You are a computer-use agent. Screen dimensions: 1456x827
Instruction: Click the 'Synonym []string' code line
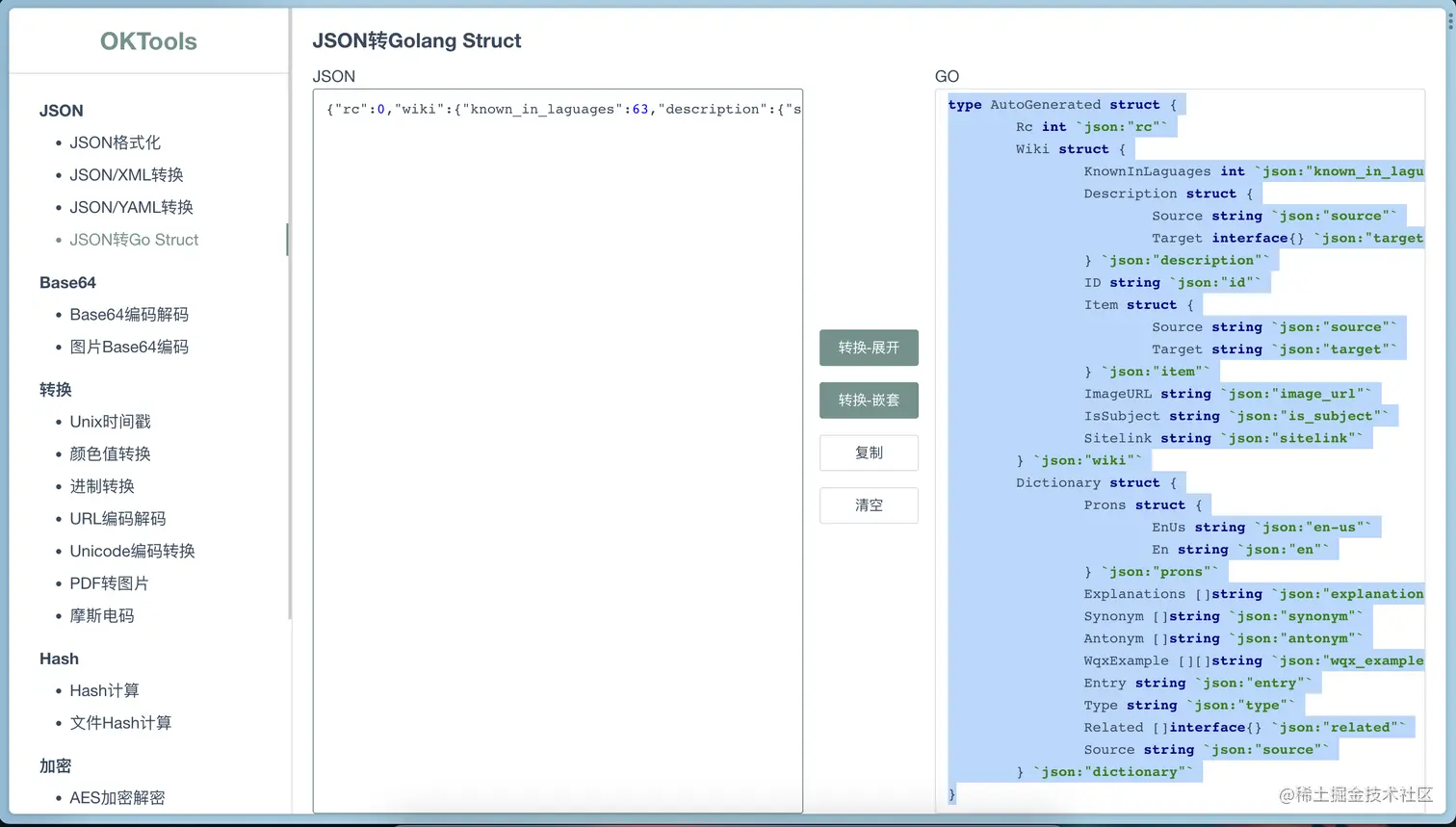(x=1223, y=616)
